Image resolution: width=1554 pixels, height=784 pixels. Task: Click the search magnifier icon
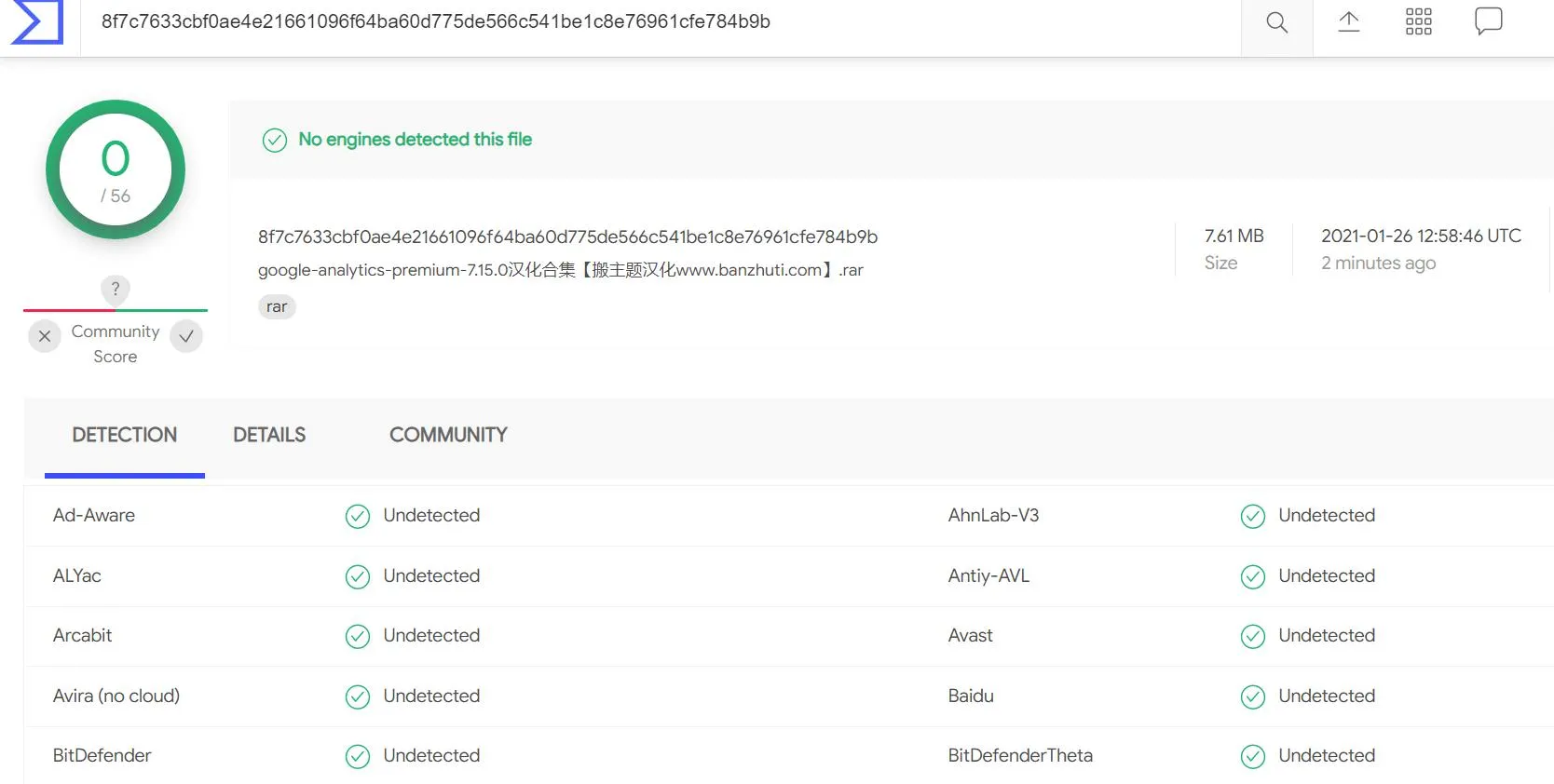coord(1276,22)
